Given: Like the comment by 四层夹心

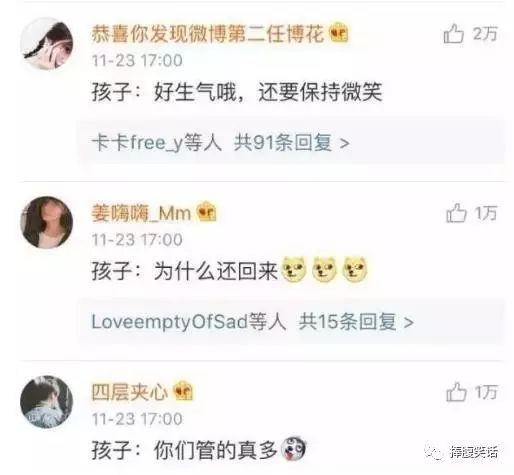Looking at the screenshot, I should (456, 392).
